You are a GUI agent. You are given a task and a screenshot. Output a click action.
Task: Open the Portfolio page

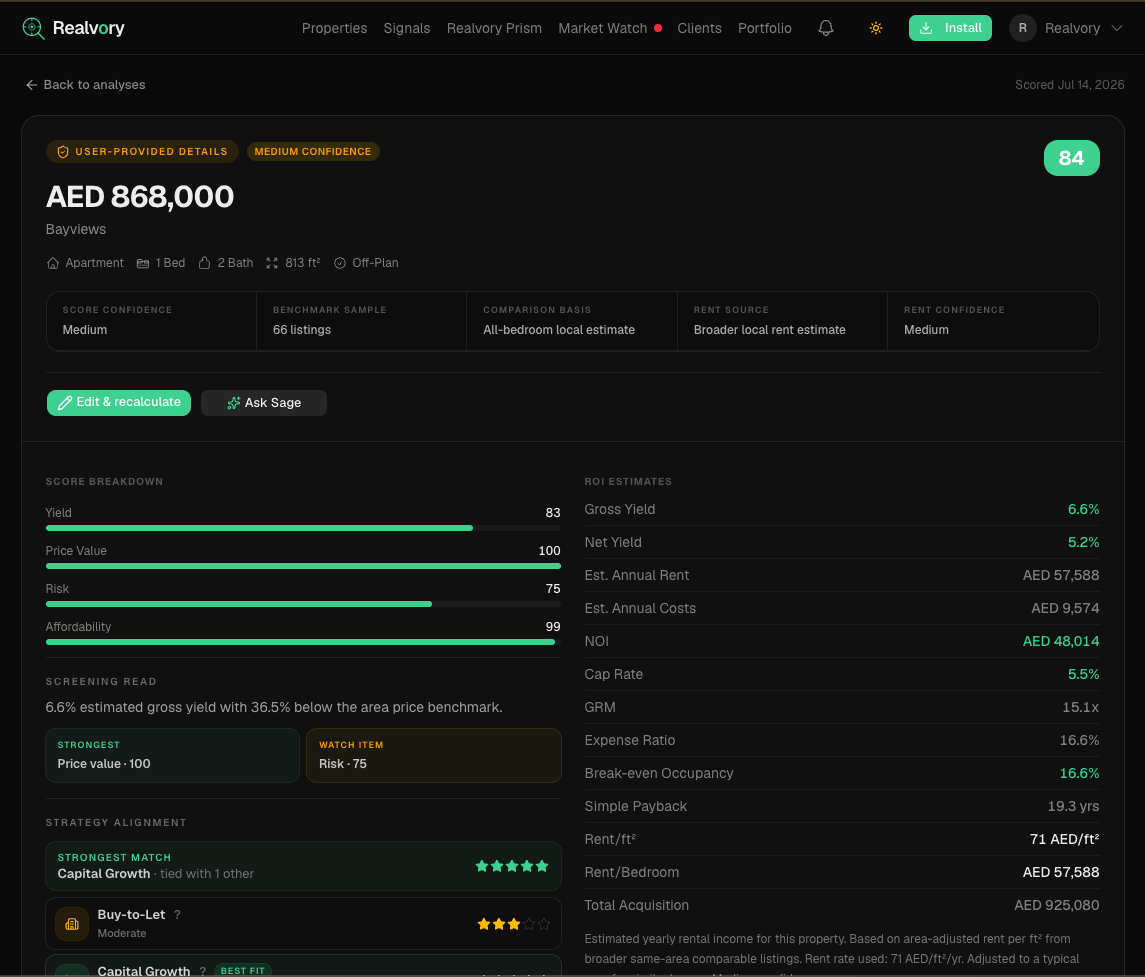pos(765,28)
